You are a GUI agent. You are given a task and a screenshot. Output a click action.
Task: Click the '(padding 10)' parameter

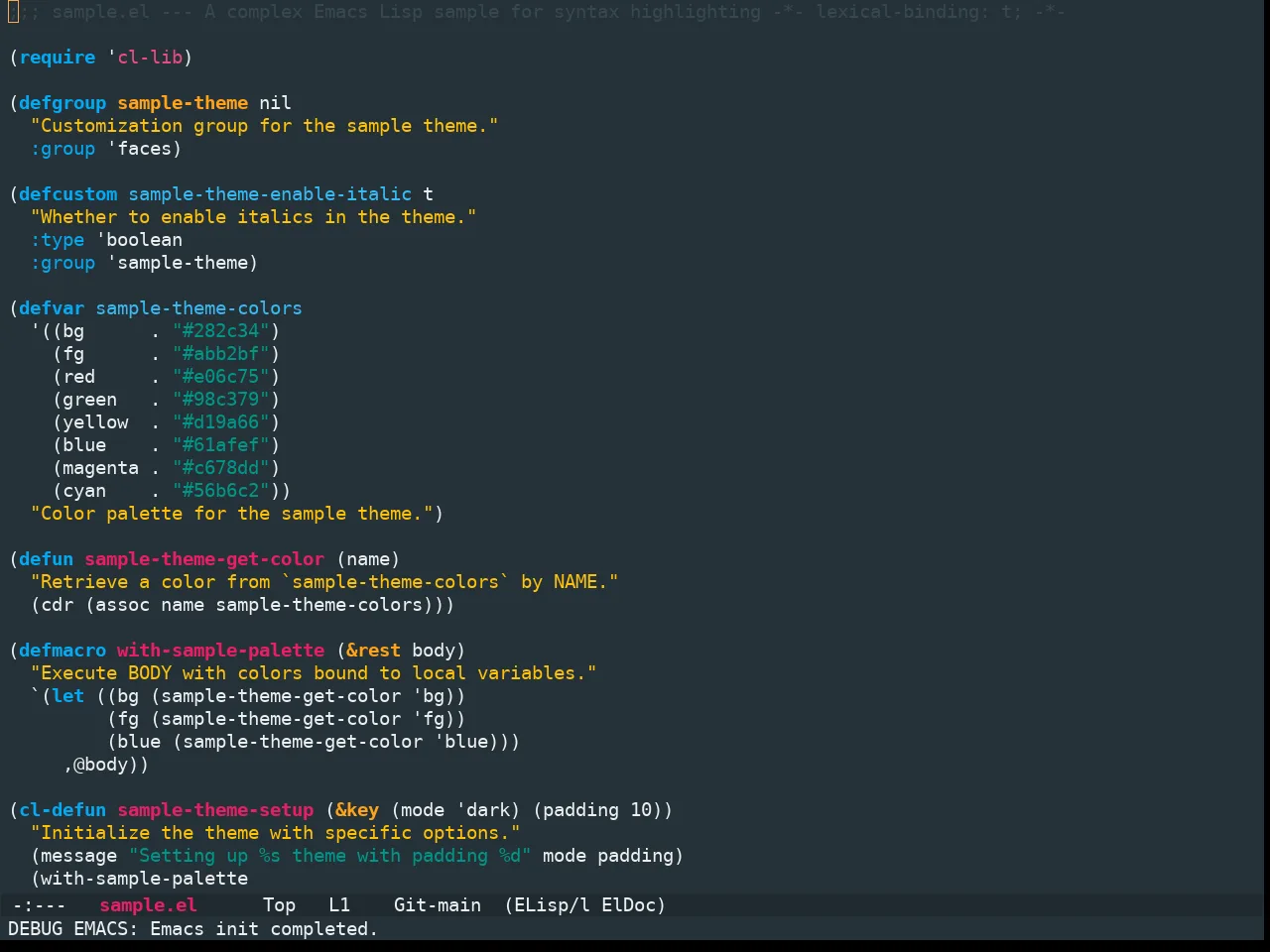click(x=597, y=810)
